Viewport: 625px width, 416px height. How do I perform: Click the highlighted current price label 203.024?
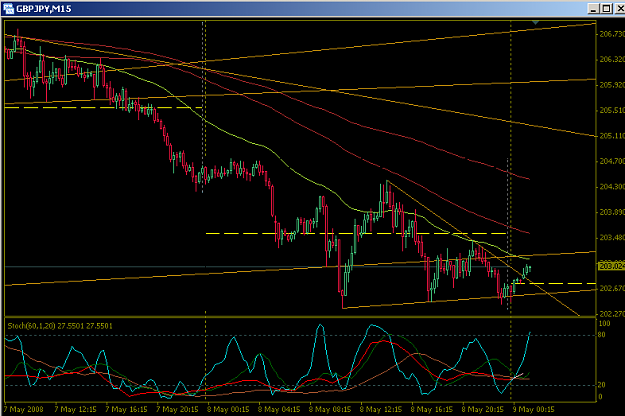point(612,266)
